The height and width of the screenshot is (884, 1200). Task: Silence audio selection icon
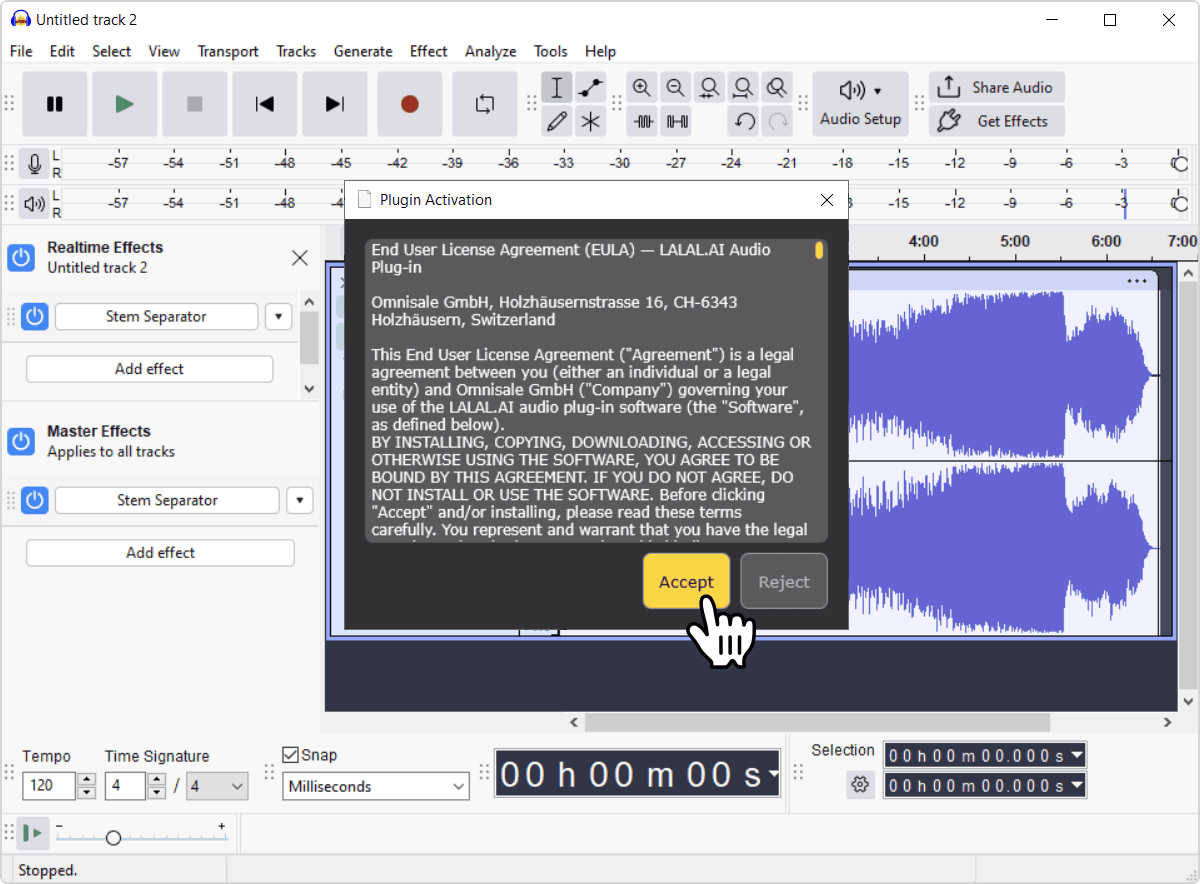pyautogui.click(x=676, y=122)
